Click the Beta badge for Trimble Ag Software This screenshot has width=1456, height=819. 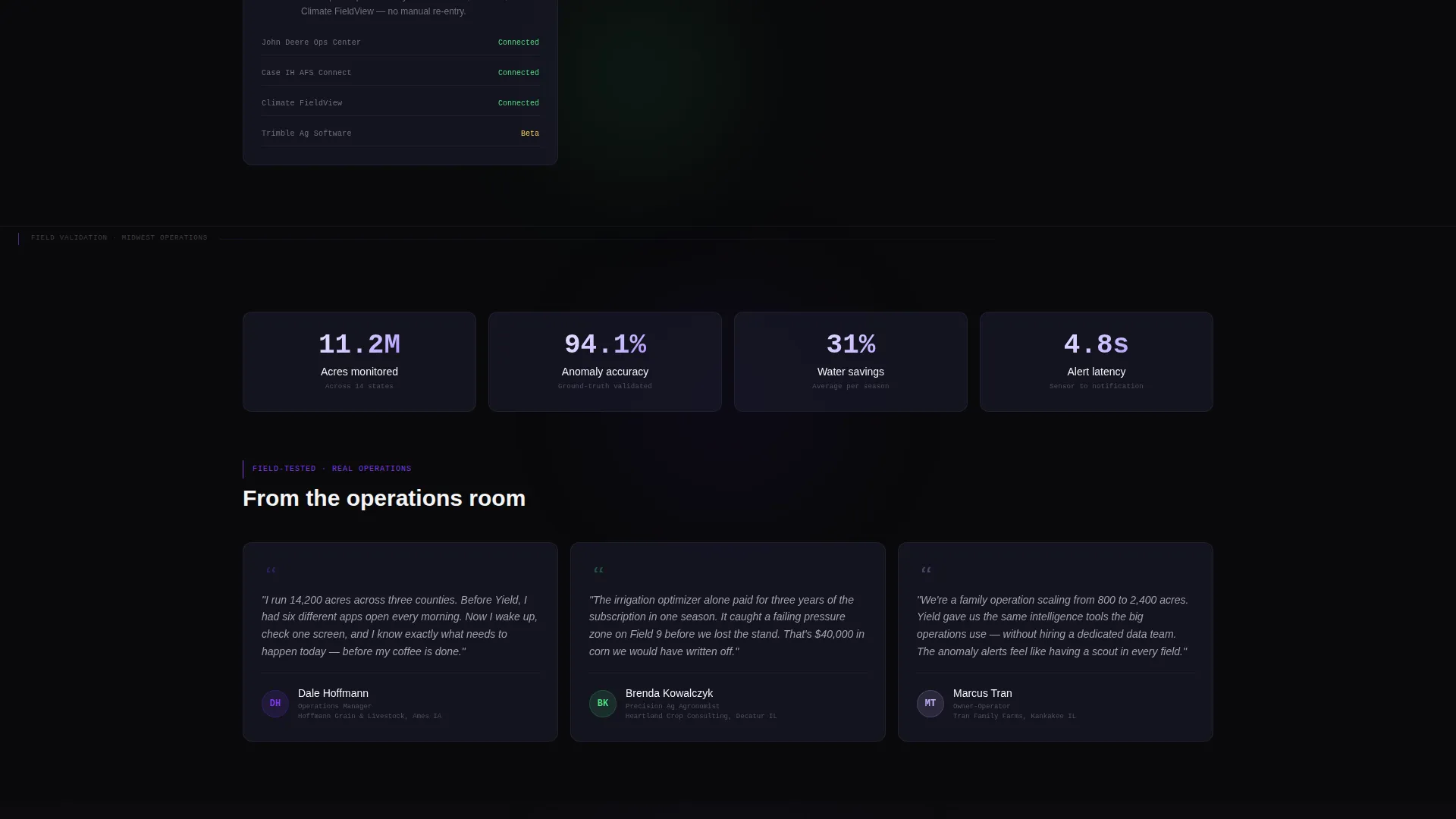pyautogui.click(x=530, y=133)
